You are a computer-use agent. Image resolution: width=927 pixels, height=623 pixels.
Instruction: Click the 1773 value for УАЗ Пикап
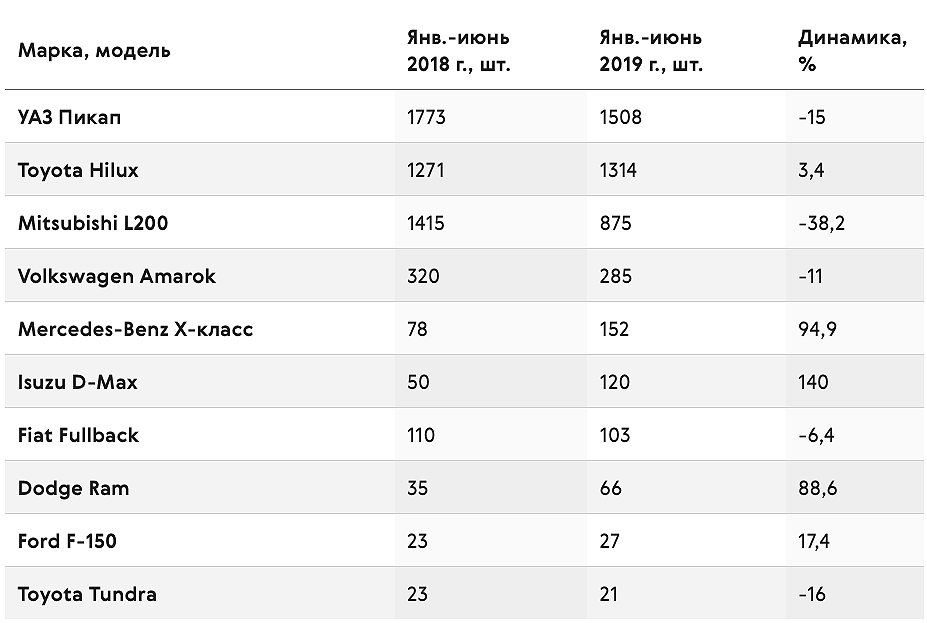click(426, 117)
